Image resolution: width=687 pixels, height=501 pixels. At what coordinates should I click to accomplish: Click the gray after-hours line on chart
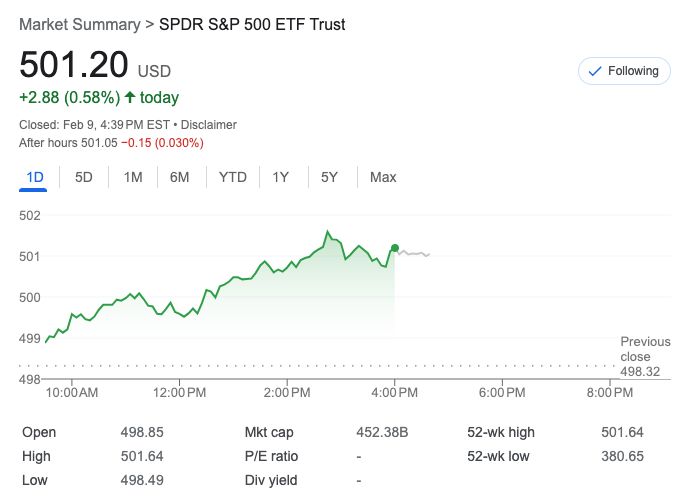tap(414, 254)
